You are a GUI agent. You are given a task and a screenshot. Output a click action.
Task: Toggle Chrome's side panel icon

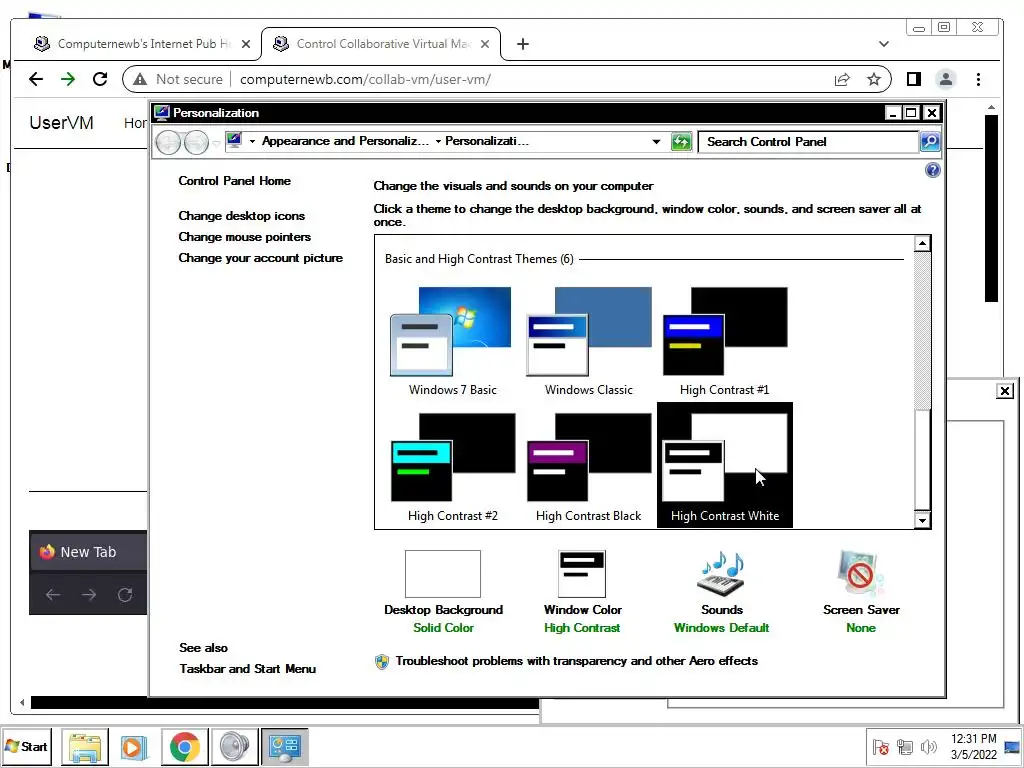click(914, 79)
